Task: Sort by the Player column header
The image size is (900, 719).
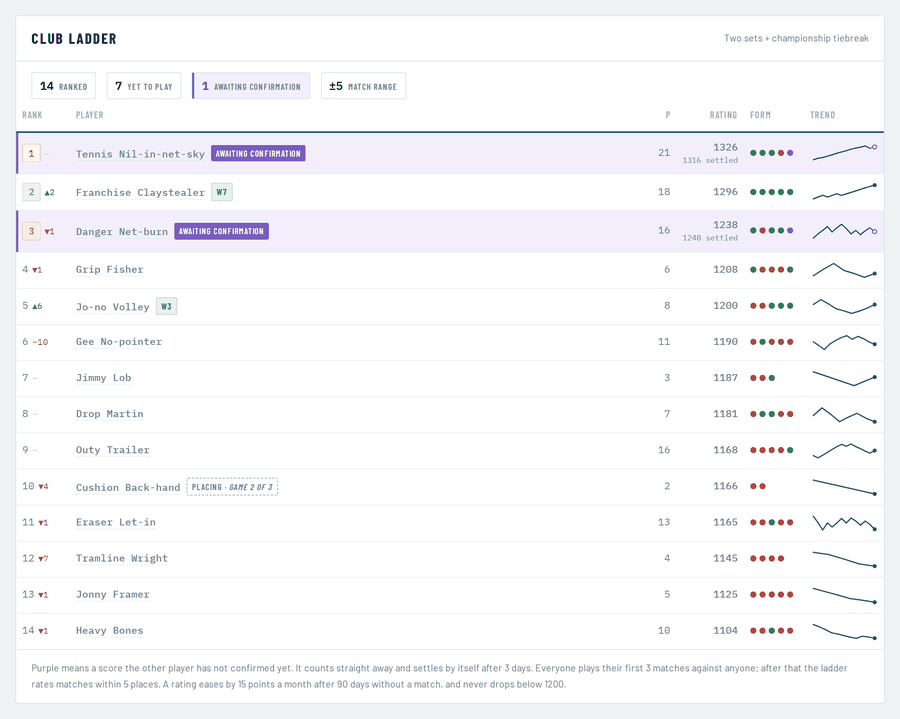Action: [90, 115]
